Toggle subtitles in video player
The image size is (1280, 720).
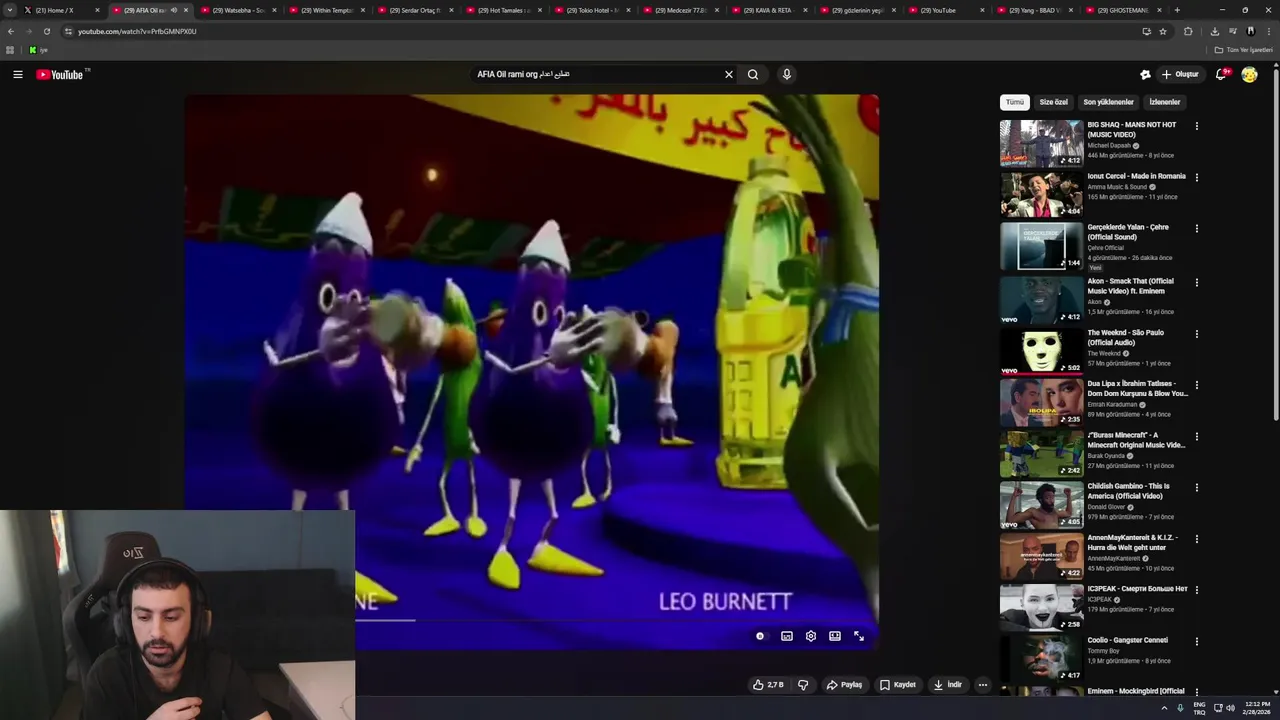pyautogui.click(x=787, y=636)
